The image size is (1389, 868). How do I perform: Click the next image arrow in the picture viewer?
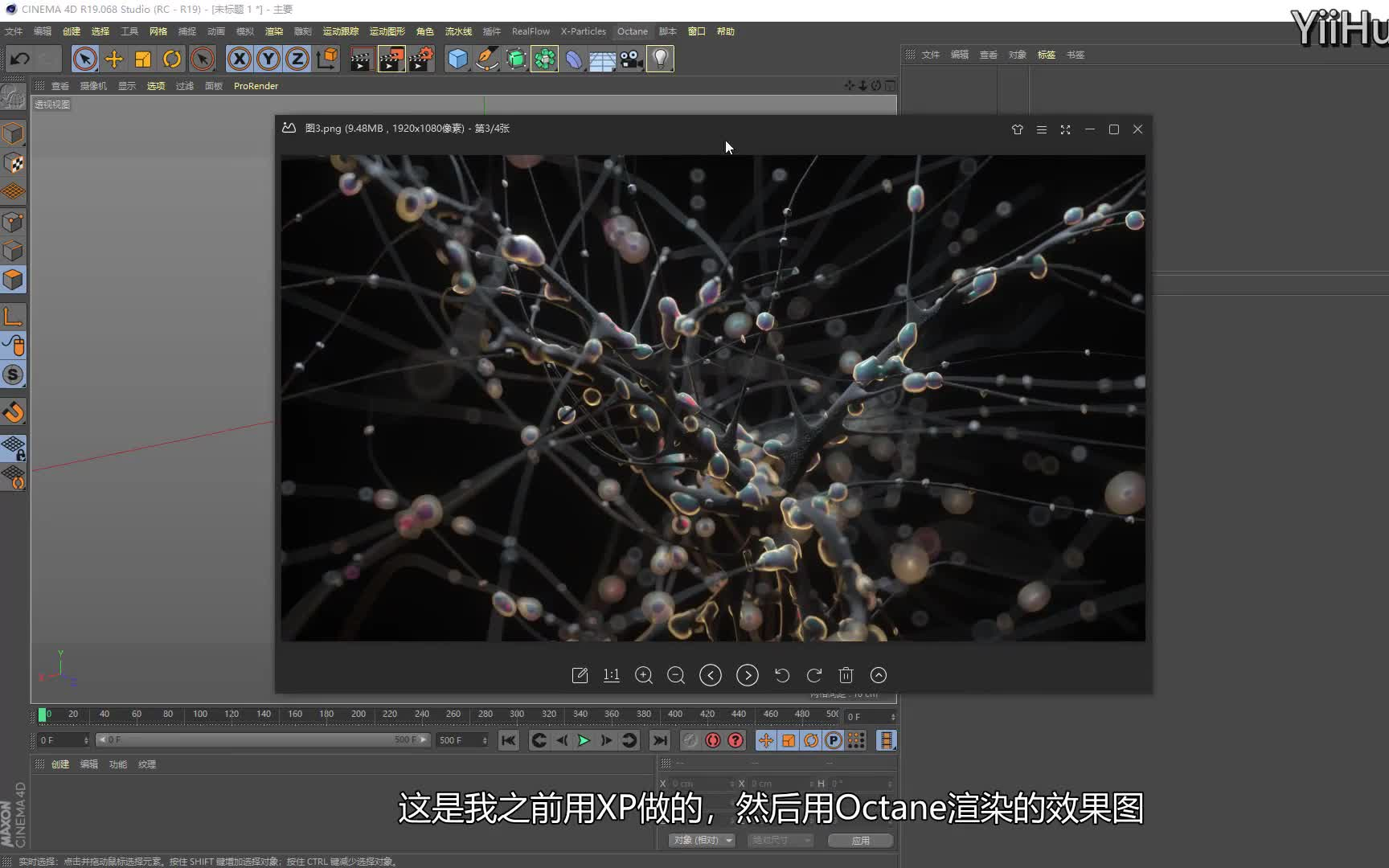[747, 675]
